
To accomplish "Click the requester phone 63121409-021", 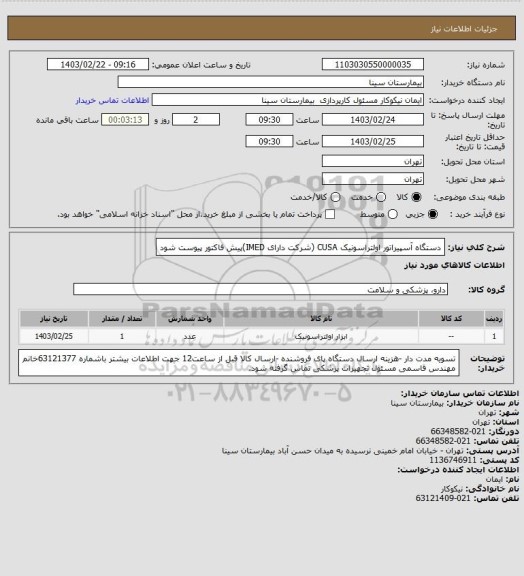I will click(443, 498).
